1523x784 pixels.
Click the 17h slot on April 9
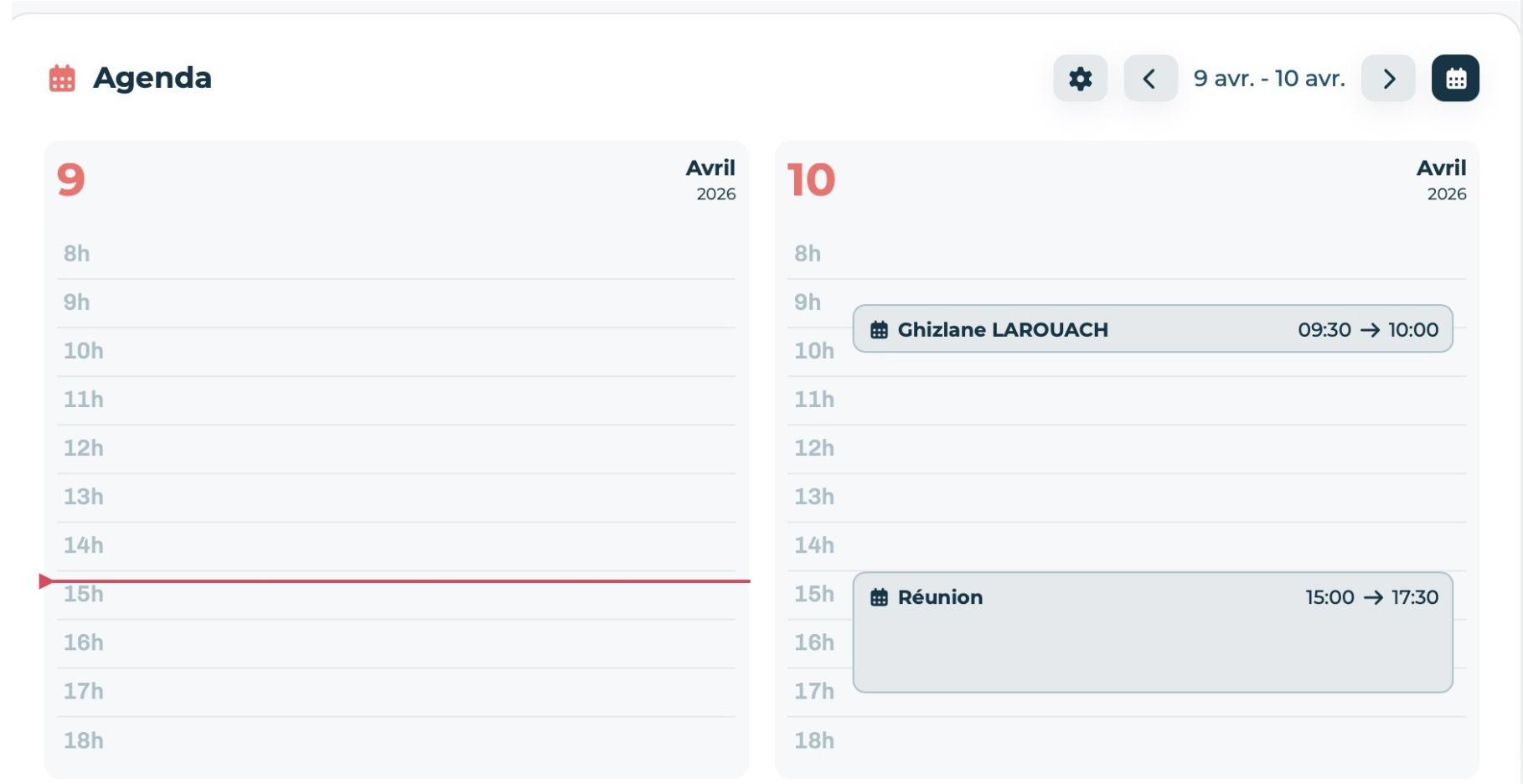(396, 692)
